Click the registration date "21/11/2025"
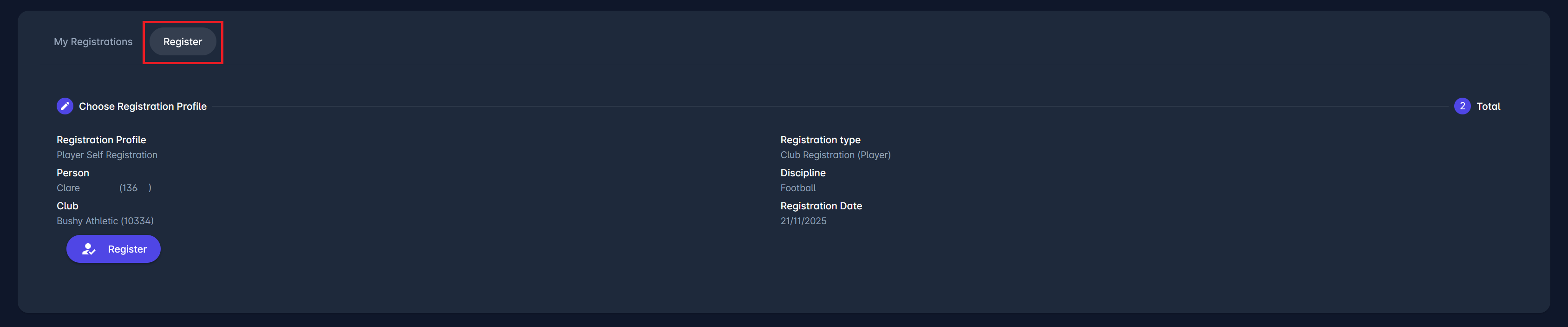The width and height of the screenshot is (1568, 327). coord(804,221)
